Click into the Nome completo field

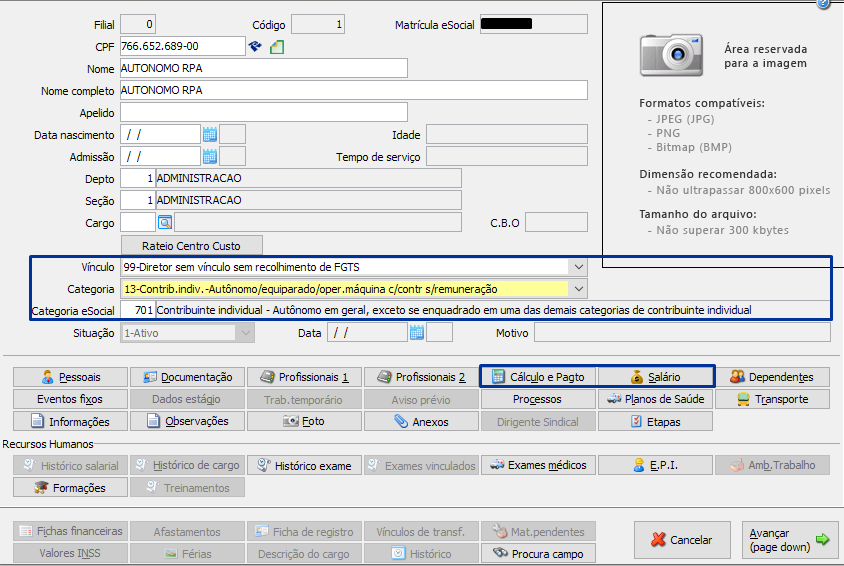354,90
